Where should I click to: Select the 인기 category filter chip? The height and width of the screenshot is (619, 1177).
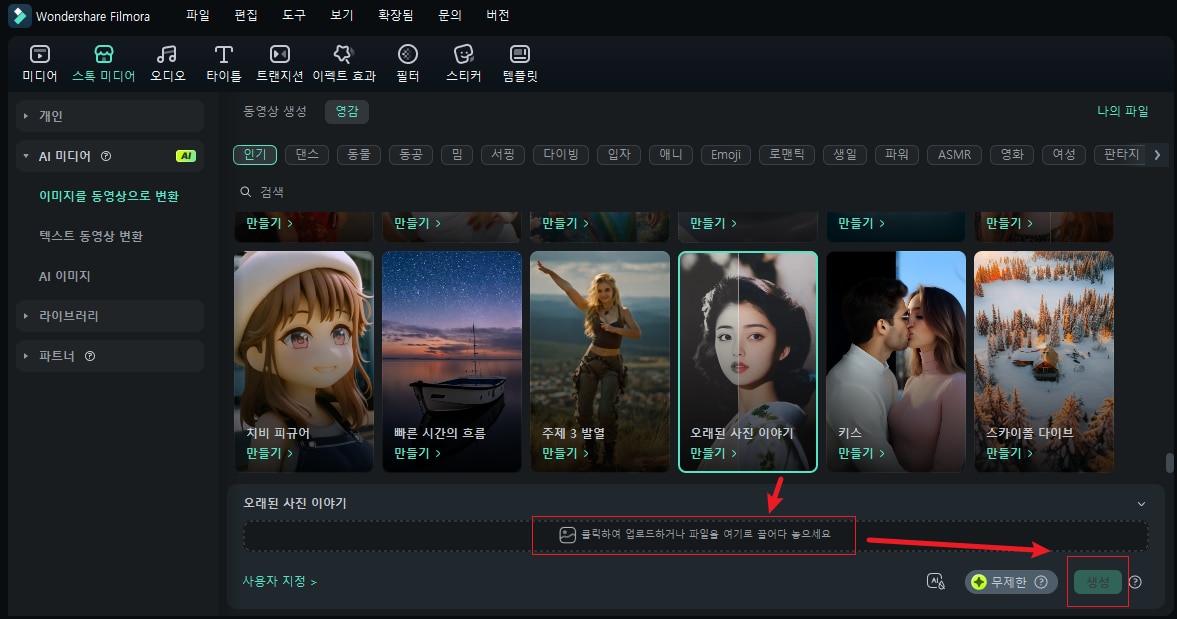coord(254,154)
